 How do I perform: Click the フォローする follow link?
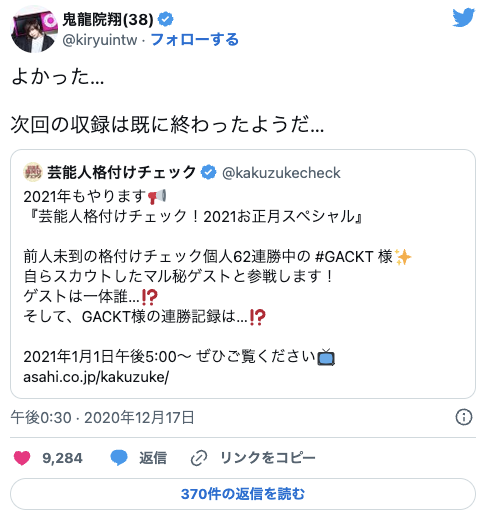(195, 40)
